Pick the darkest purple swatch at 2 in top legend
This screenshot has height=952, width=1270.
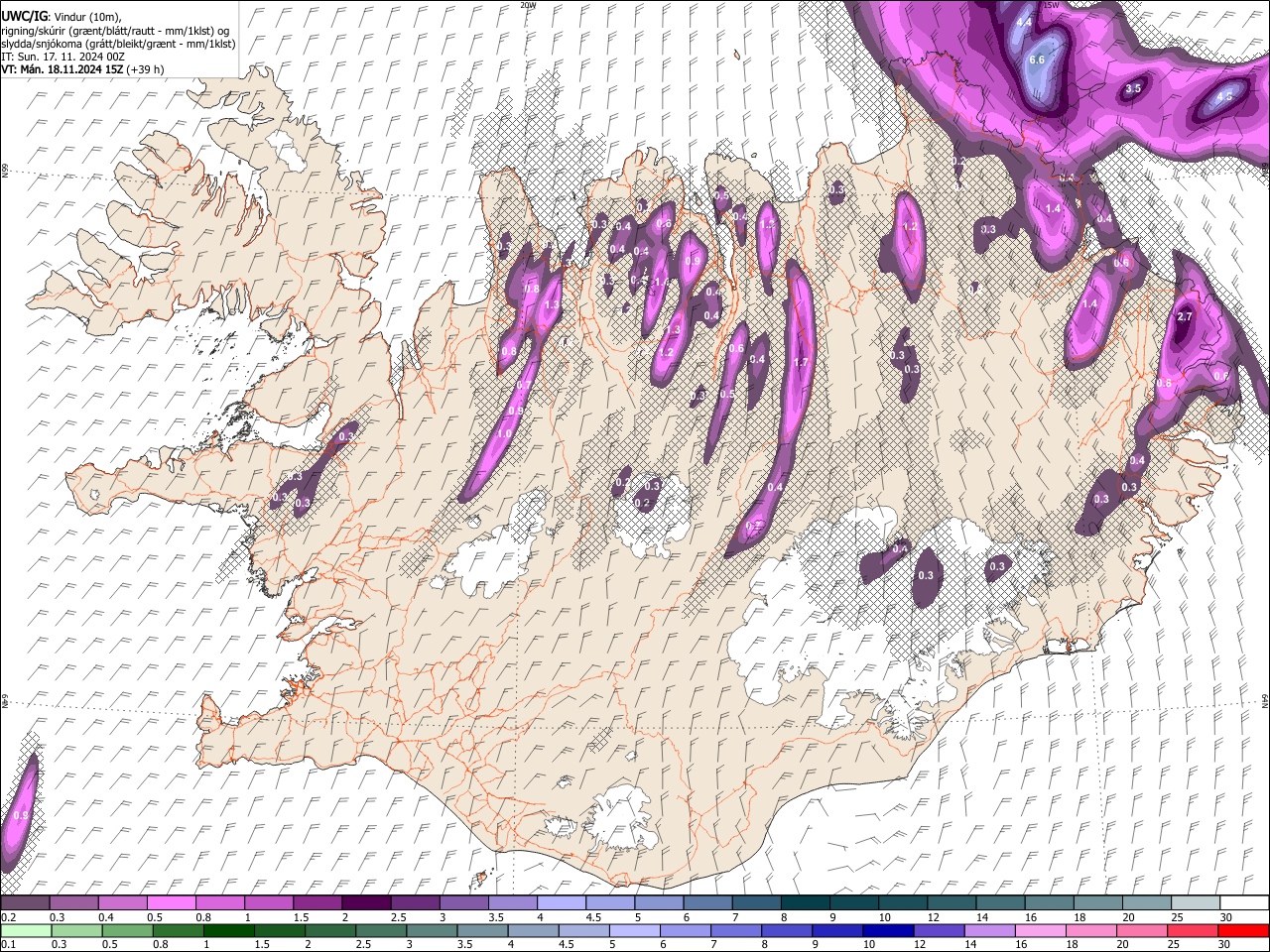click(x=366, y=903)
